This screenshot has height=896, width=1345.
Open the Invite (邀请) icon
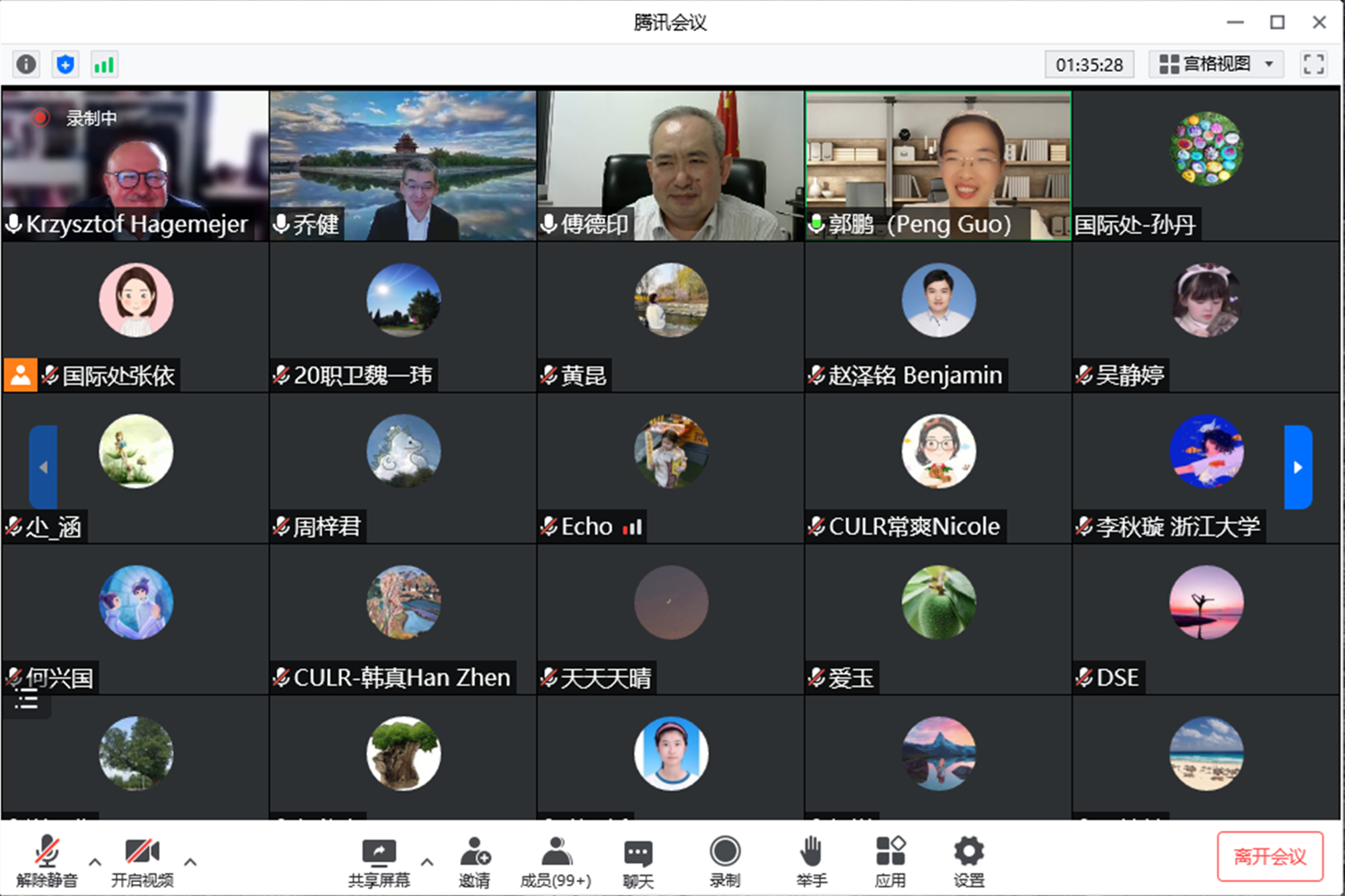click(475, 862)
